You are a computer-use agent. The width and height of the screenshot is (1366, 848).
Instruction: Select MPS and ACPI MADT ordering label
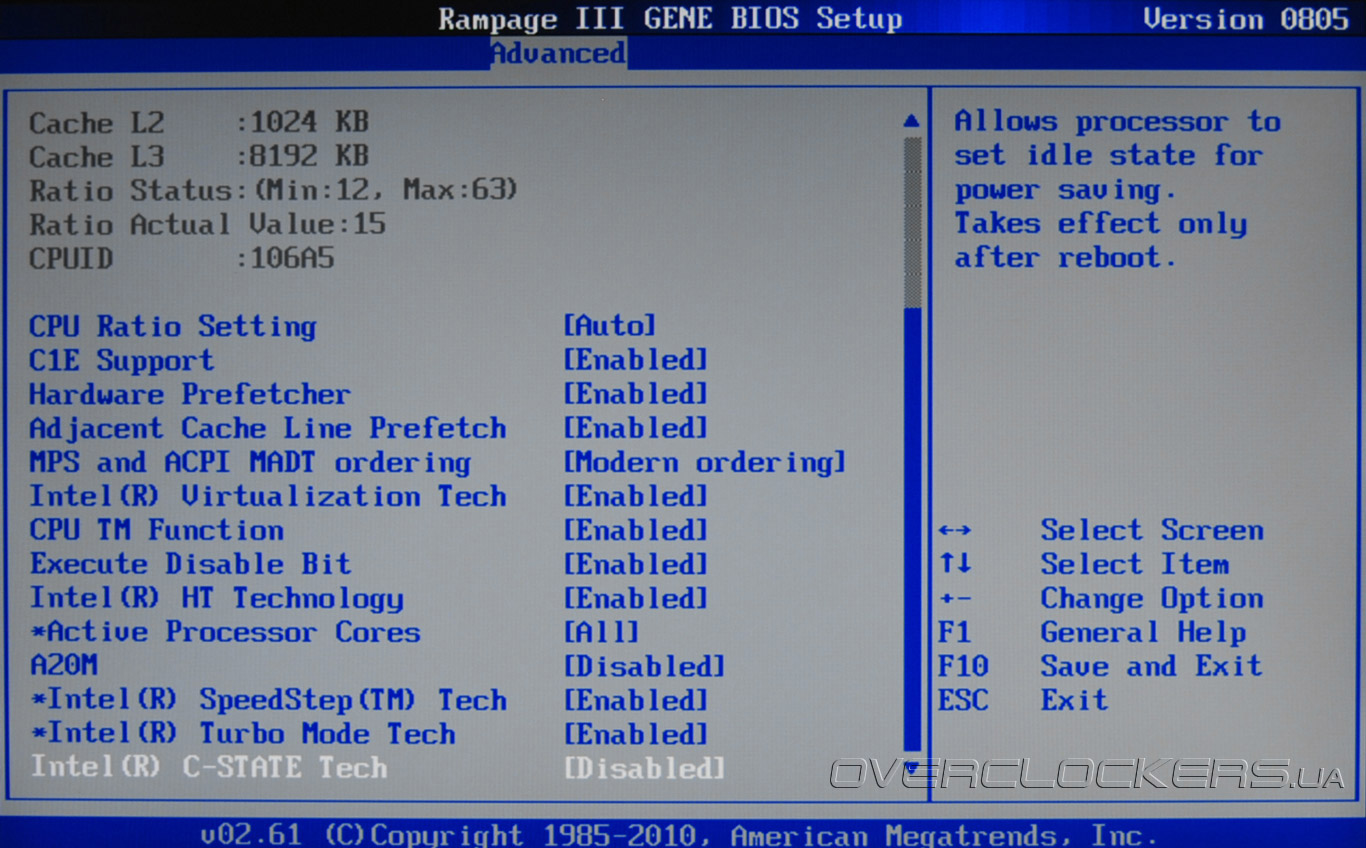point(249,462)
